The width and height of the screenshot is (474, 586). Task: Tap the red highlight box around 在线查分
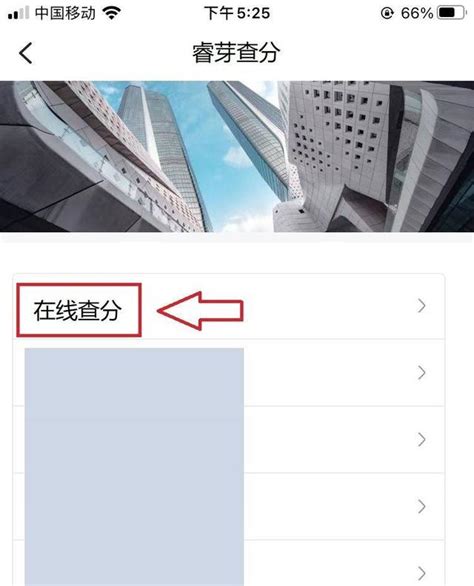point(79,310)
